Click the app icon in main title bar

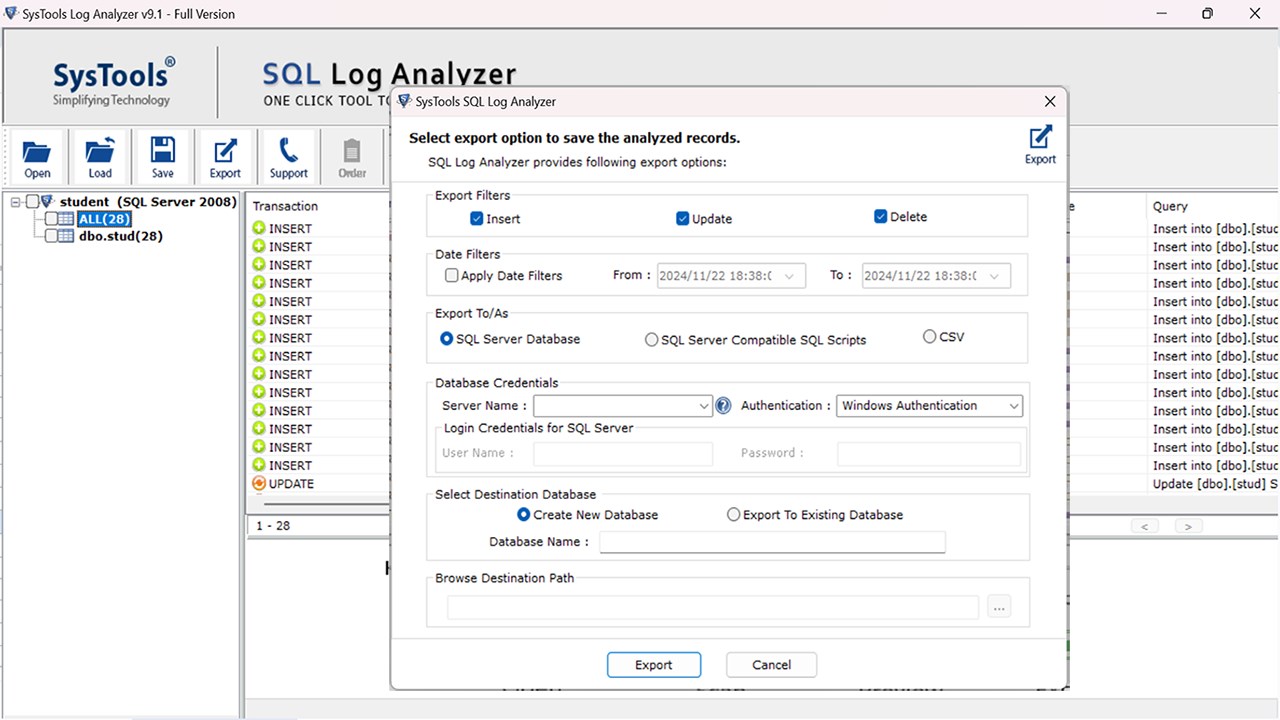coord(11,14)
